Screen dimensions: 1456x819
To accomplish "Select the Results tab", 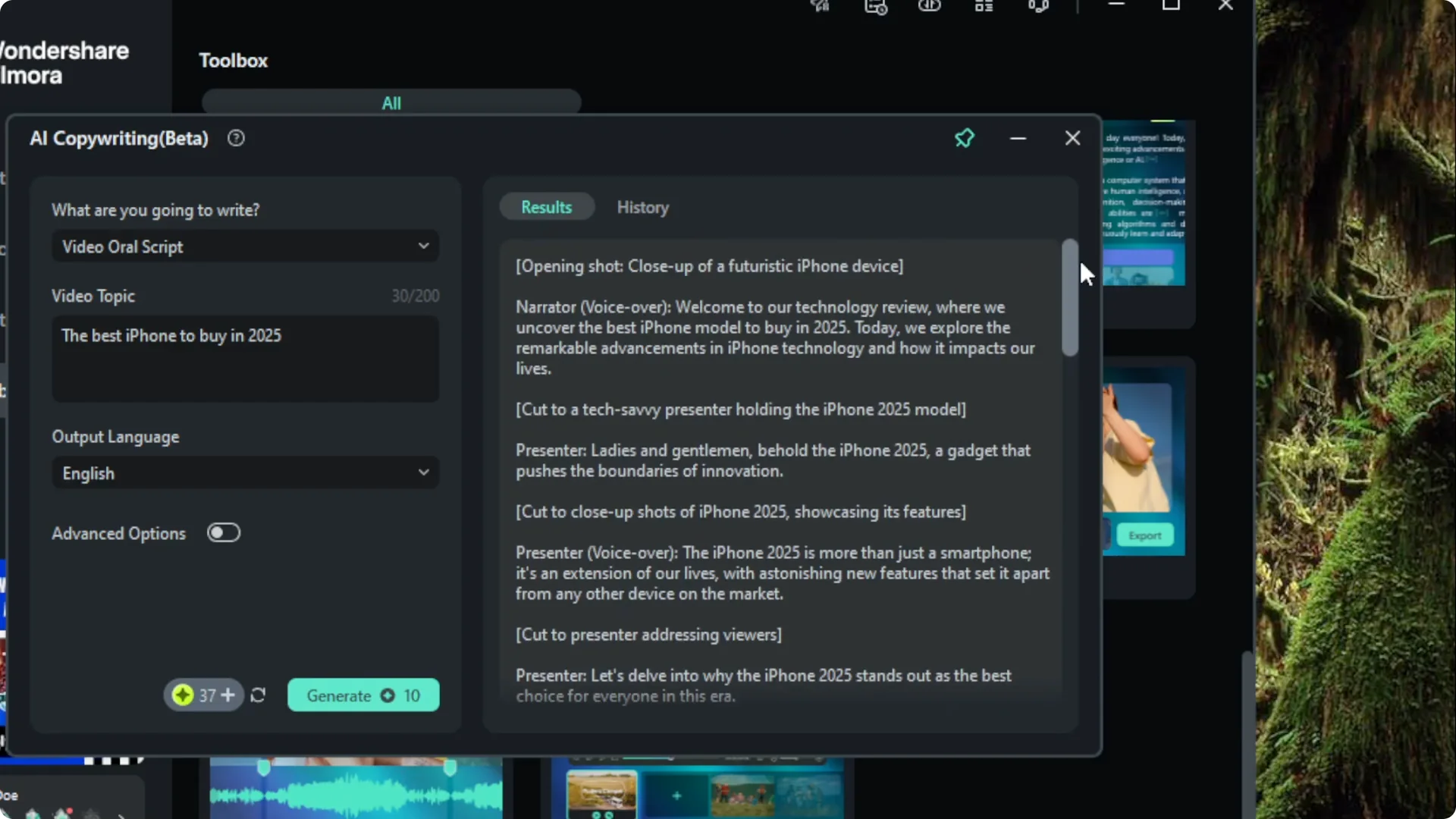I will [546, 206].
